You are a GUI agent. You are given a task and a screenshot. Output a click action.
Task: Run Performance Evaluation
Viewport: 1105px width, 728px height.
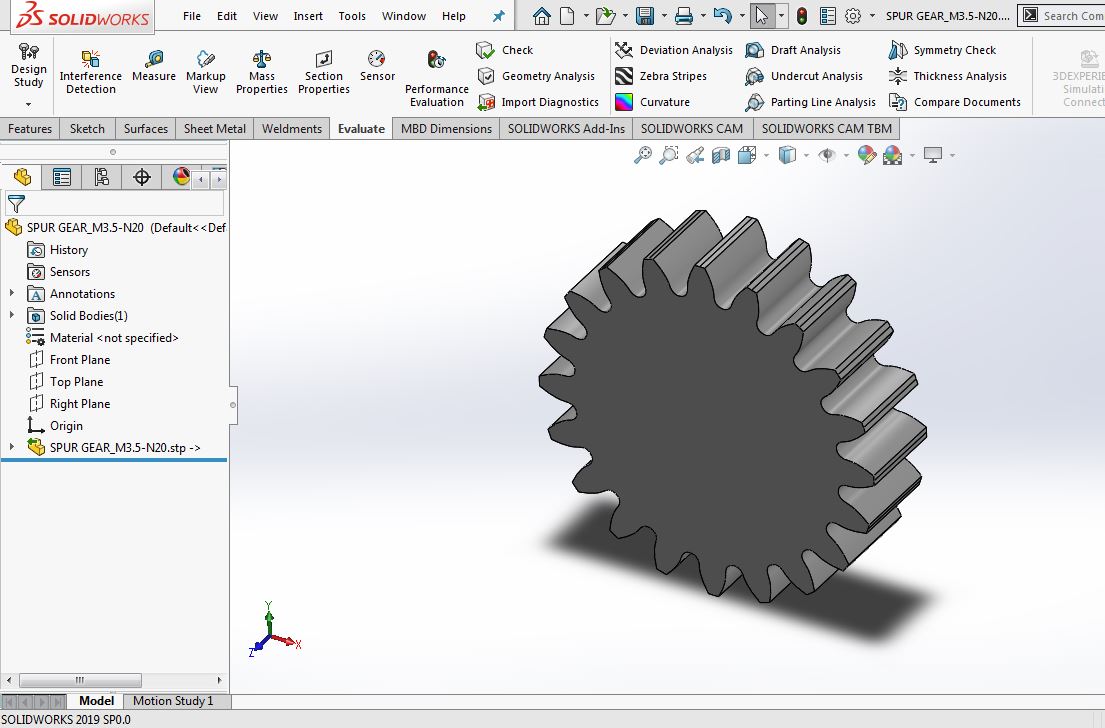436,78
